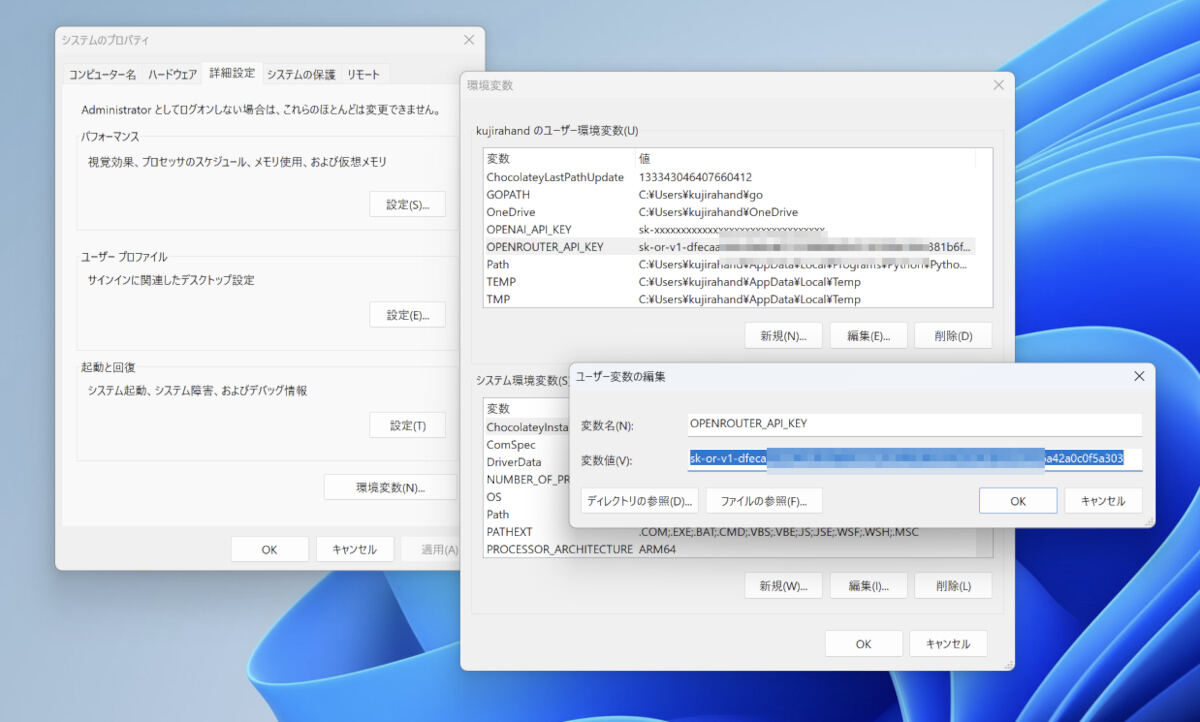Click 削除(D) to delete the user variable
The height and width of the screenshot is (722, 1200).
[953, 335]
